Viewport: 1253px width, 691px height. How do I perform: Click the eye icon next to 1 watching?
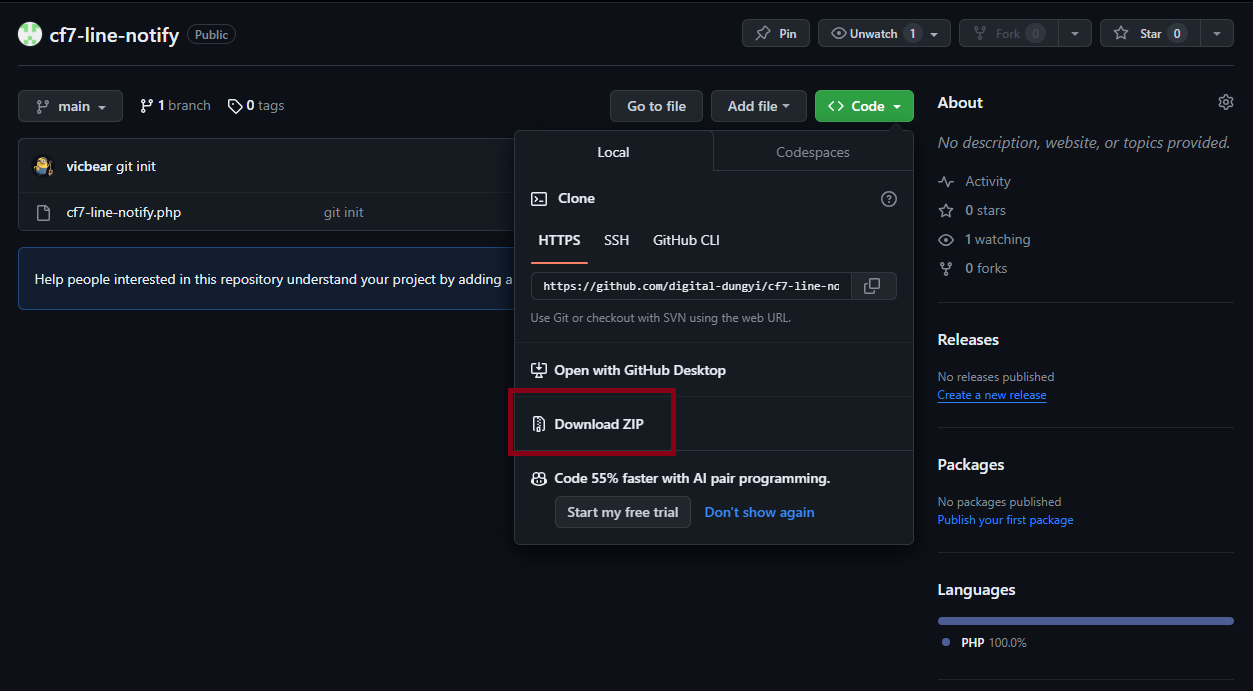(946, 240)
